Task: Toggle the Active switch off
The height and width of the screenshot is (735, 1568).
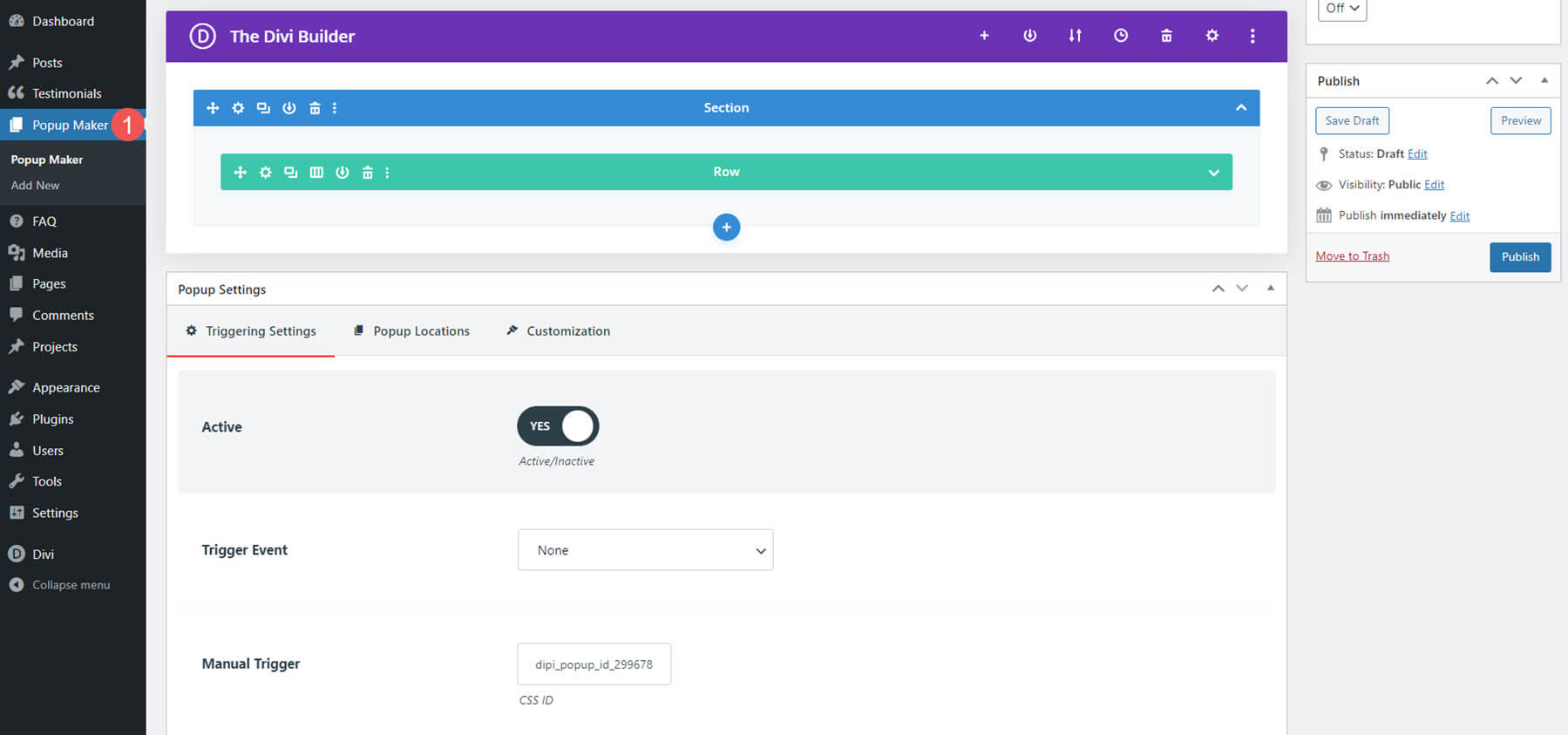Action: pos(558,426)
